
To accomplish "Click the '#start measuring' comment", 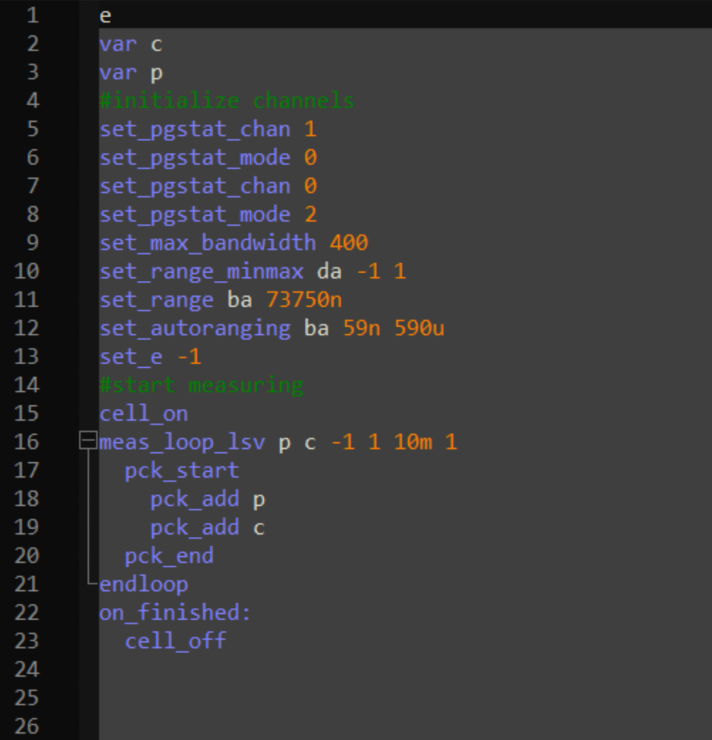I will (201, 385).
